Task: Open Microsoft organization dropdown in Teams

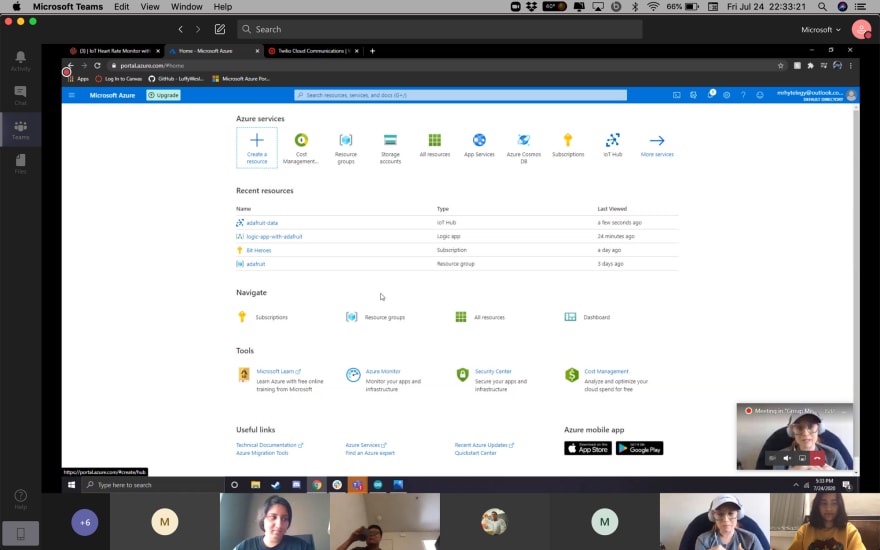Action: (x=821, y=30)
